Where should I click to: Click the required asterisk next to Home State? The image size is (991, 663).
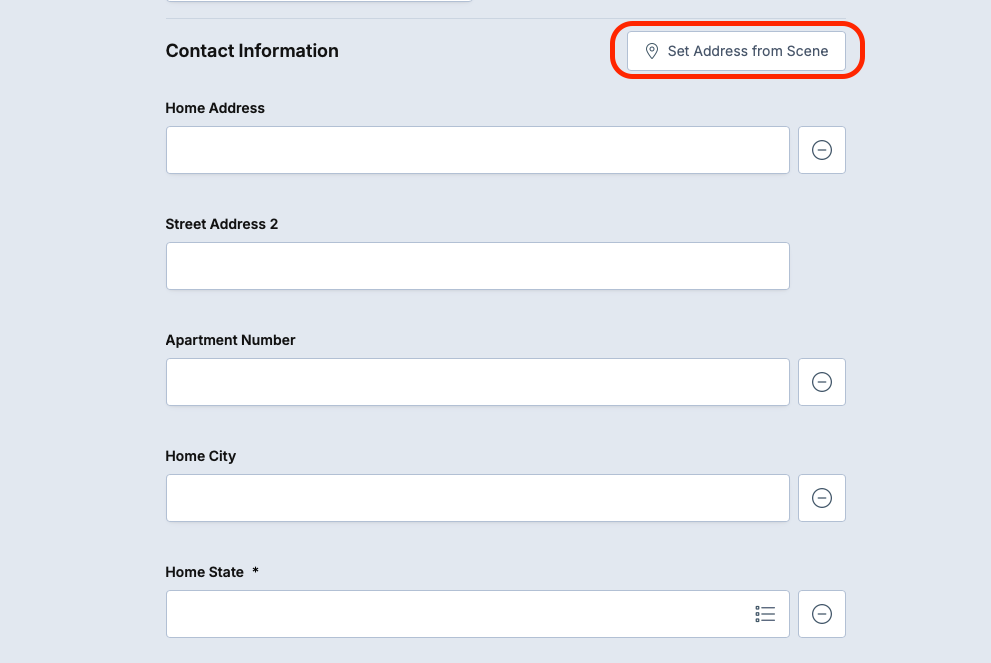pos(255,572)
